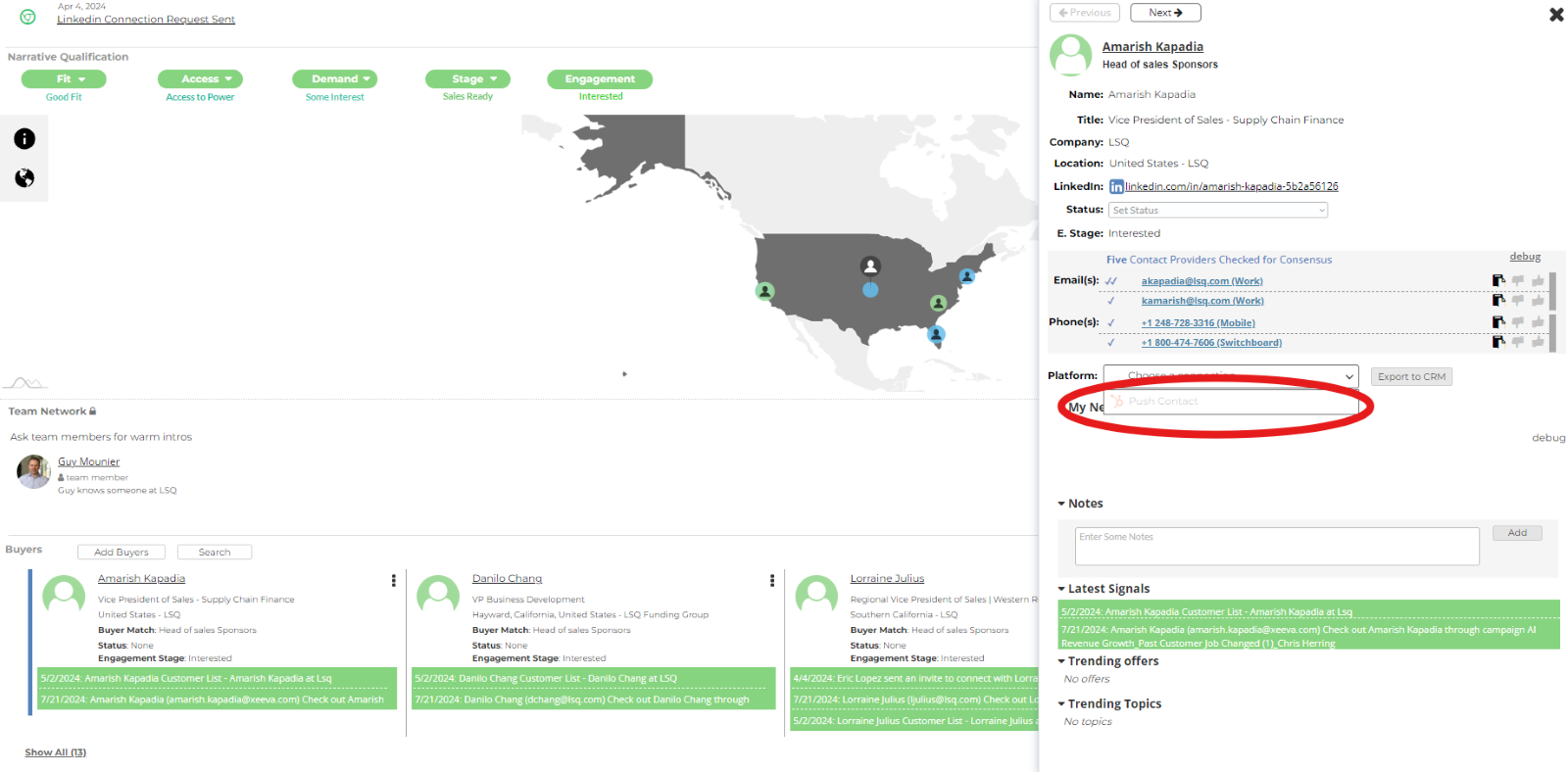
Task: Go to the Previous contact
Action: pos(1085,13)
